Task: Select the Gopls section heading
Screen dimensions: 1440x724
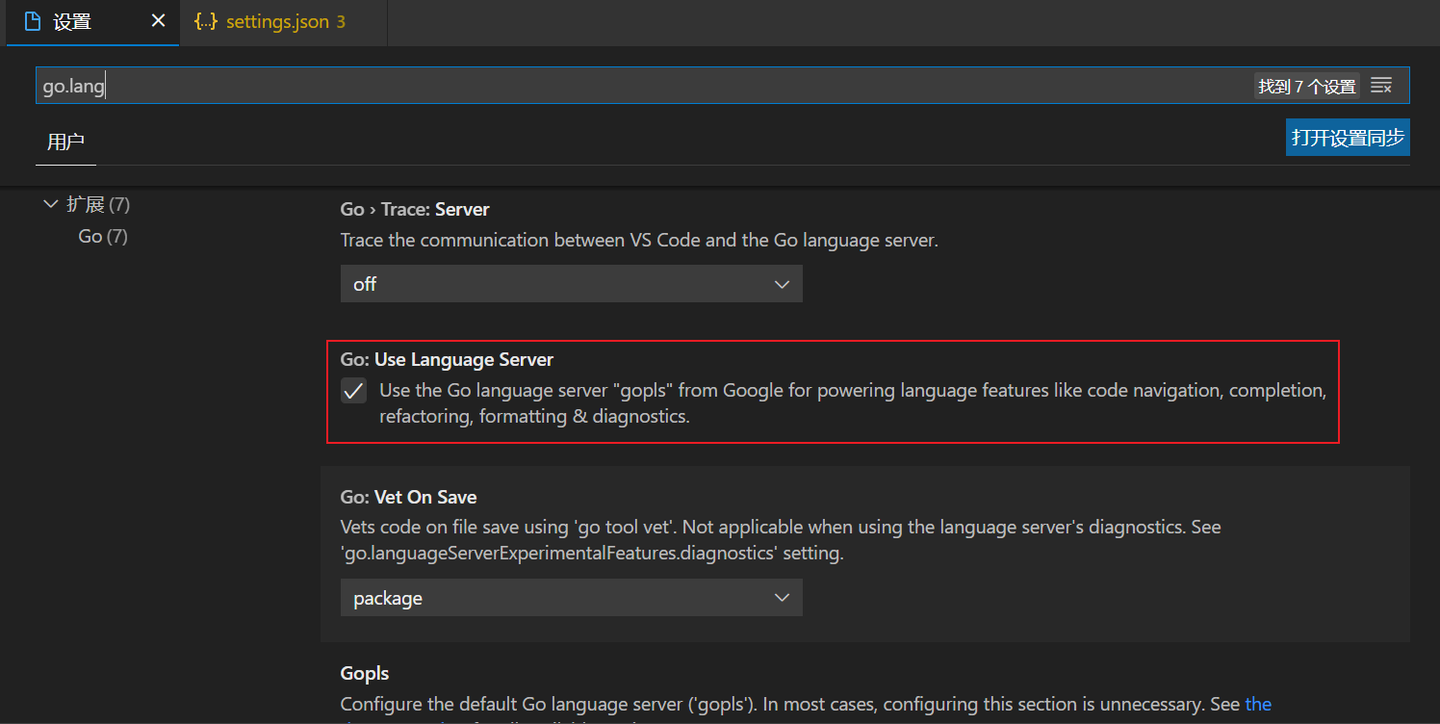Action: 364,672
